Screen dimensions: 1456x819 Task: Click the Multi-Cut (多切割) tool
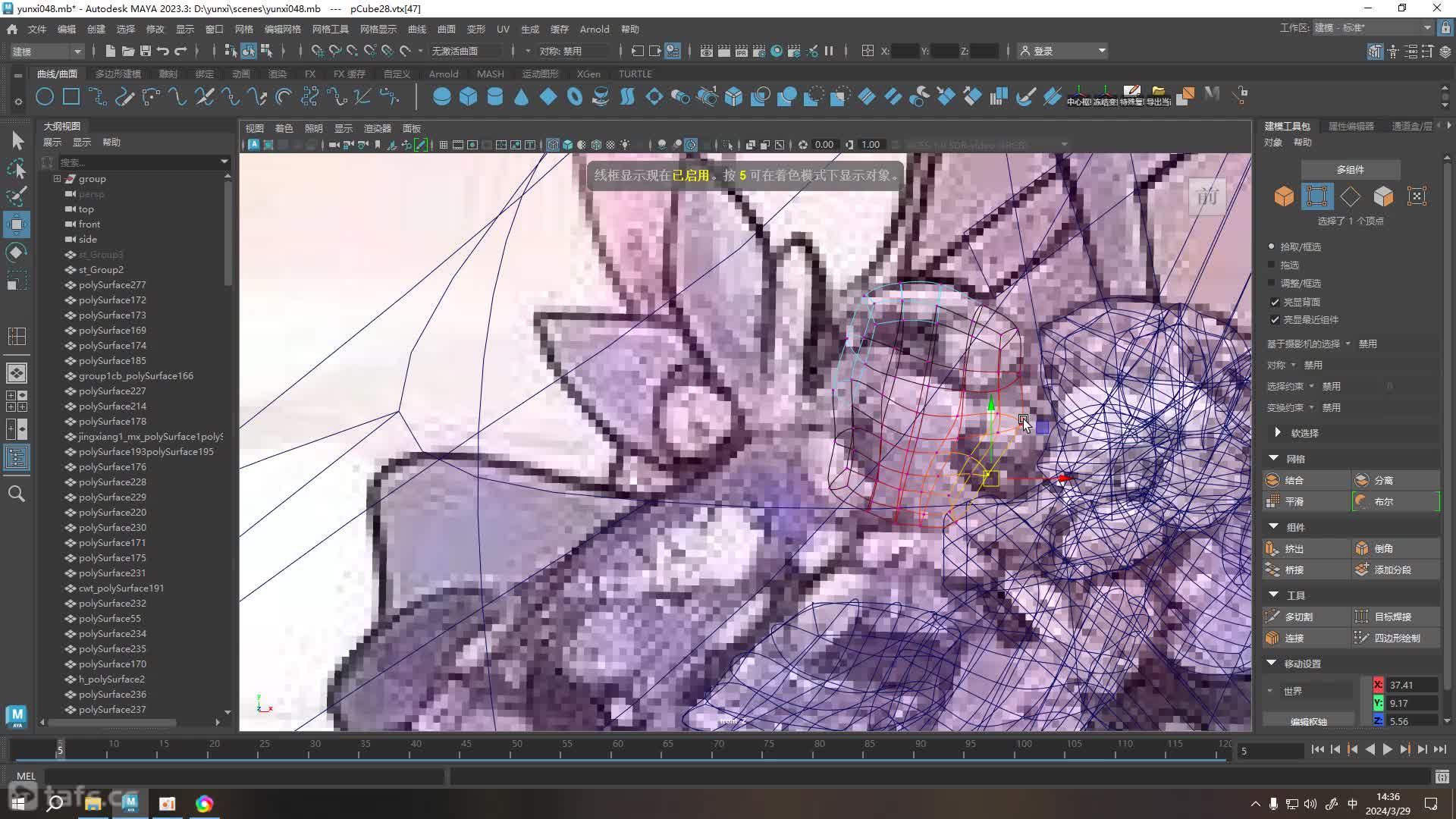pyautogui.click(x=1307, y=617)
